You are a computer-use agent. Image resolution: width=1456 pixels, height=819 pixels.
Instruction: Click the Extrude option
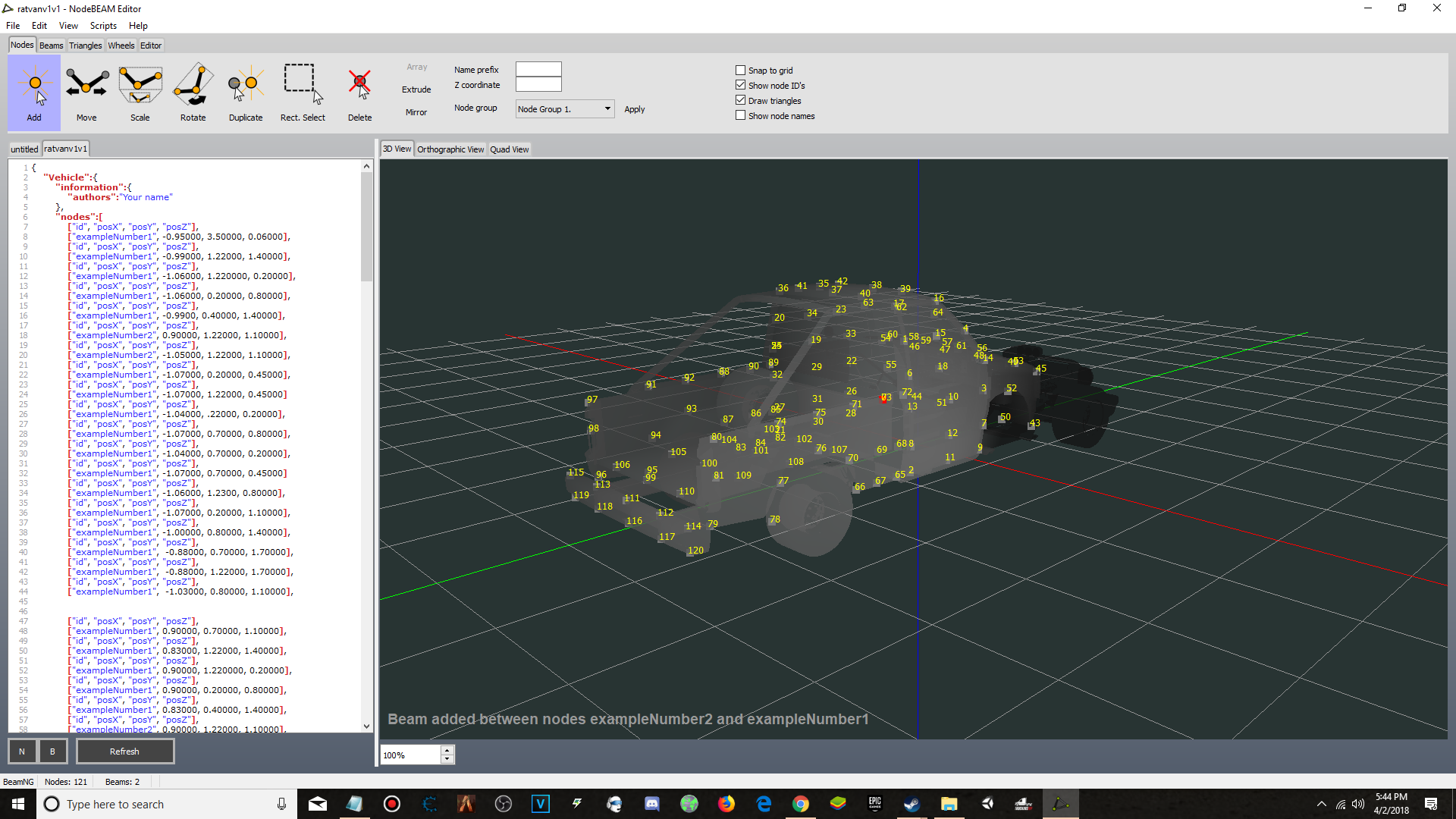pos(416,89)
